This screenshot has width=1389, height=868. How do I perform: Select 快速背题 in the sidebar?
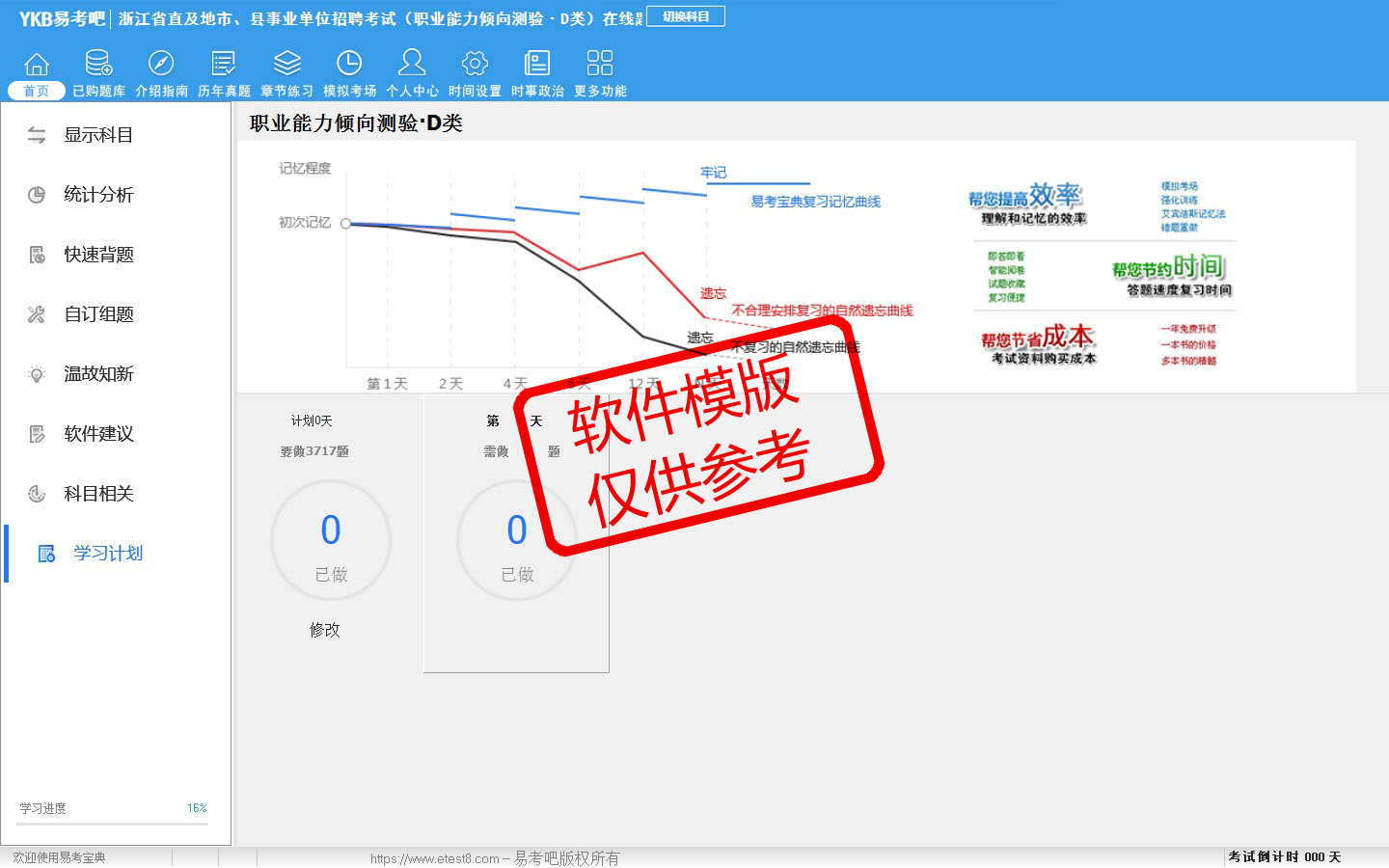tap(97, 255)
